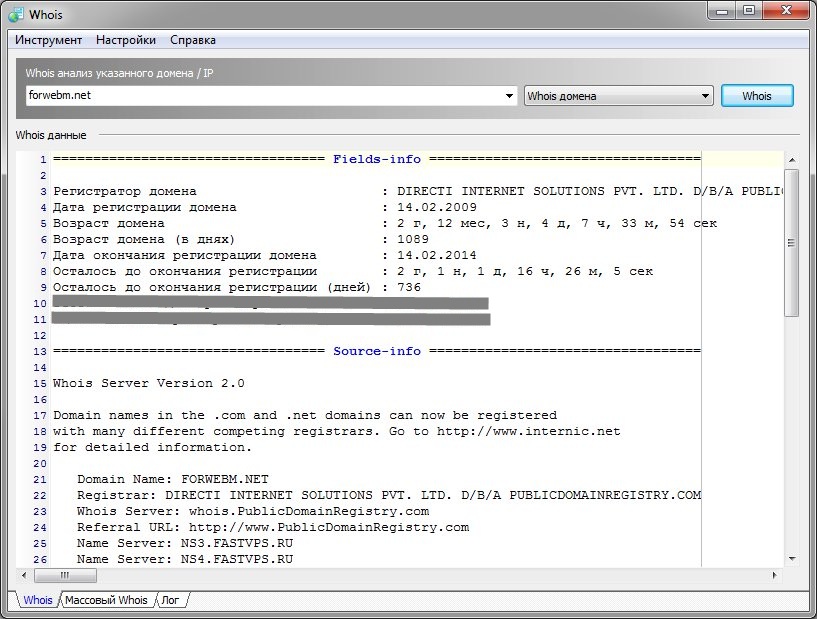Click the horizontal scrollbar left arrow
817x619 pixels.
(x=25, y=576)
